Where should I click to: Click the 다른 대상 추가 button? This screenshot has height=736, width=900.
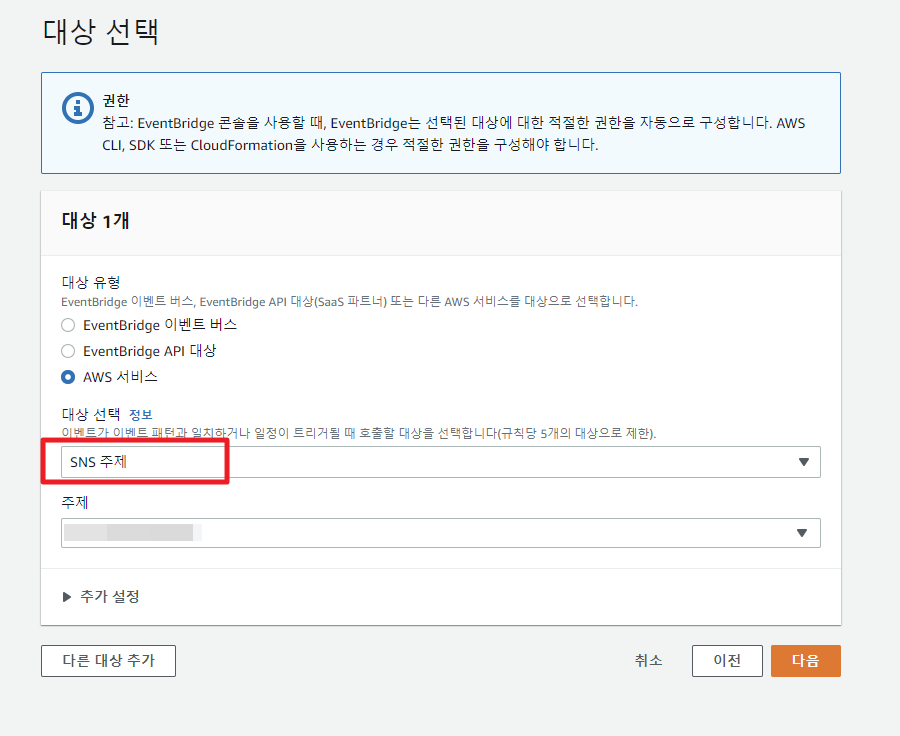pos(108,661)
